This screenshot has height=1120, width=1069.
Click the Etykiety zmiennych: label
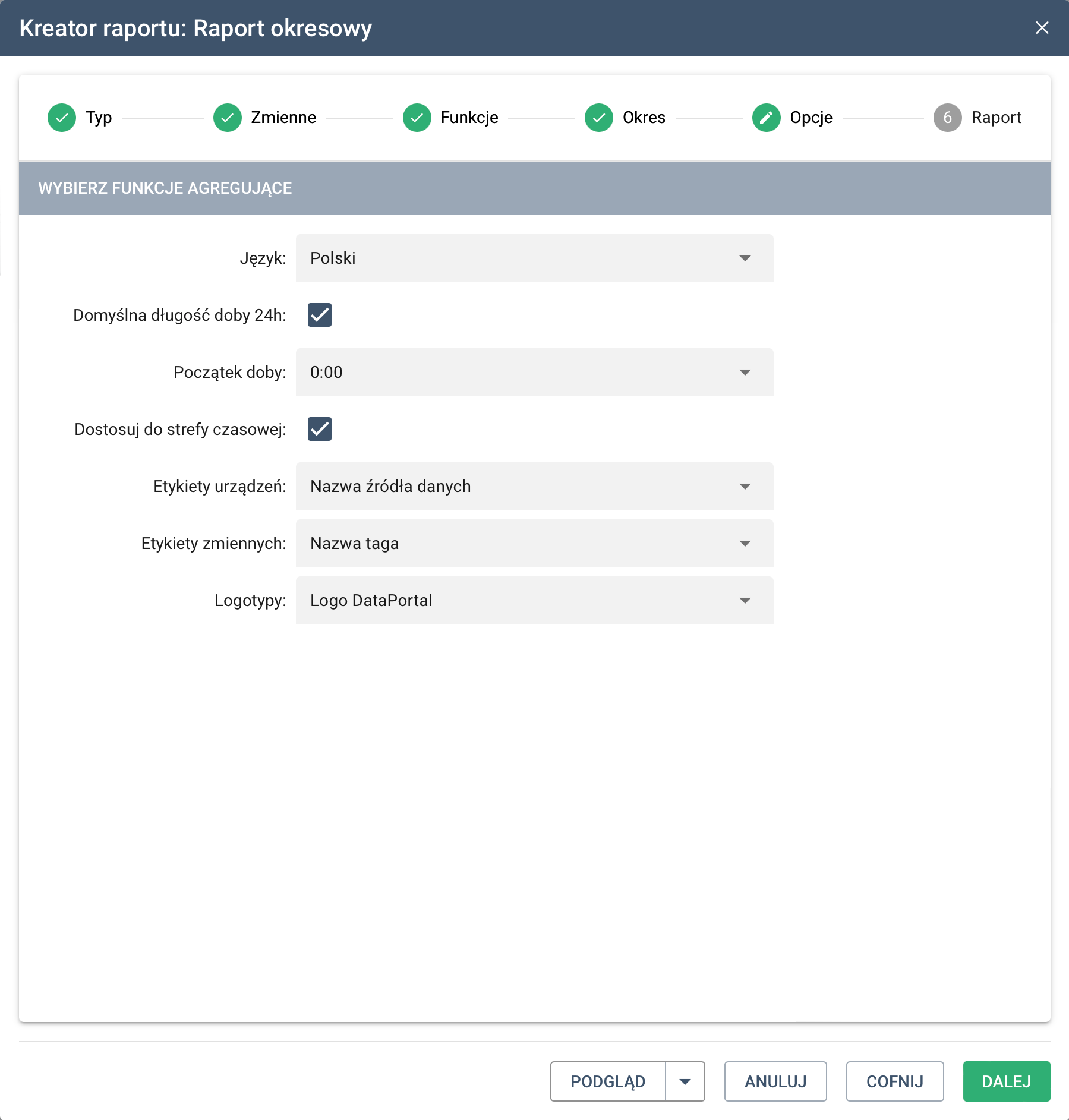click(214, 544)
